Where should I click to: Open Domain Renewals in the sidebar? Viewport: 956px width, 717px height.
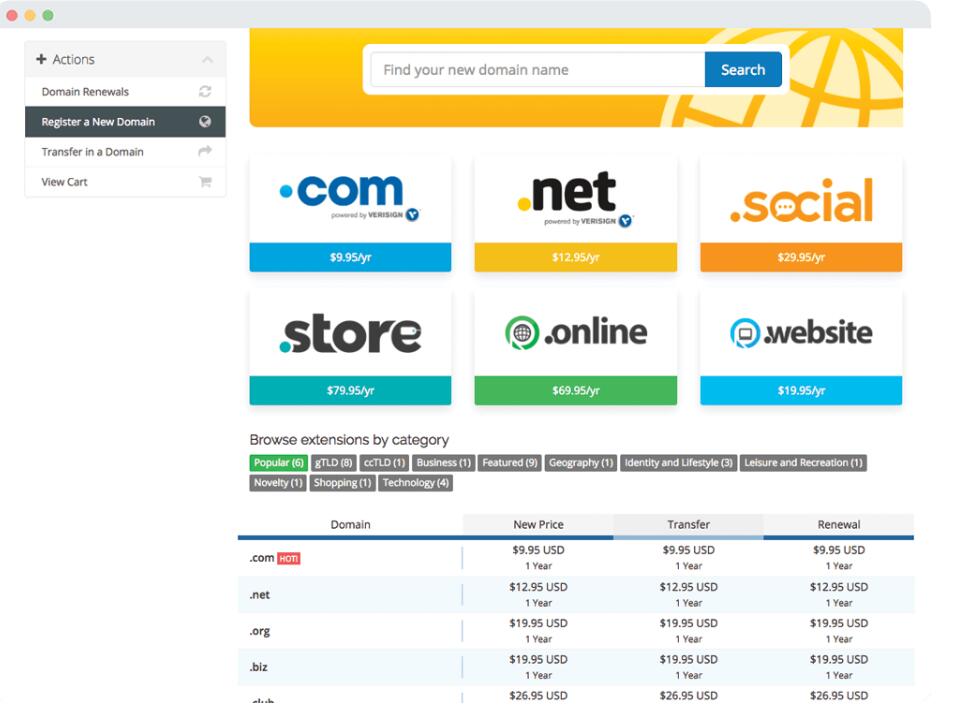click(125, 91)
